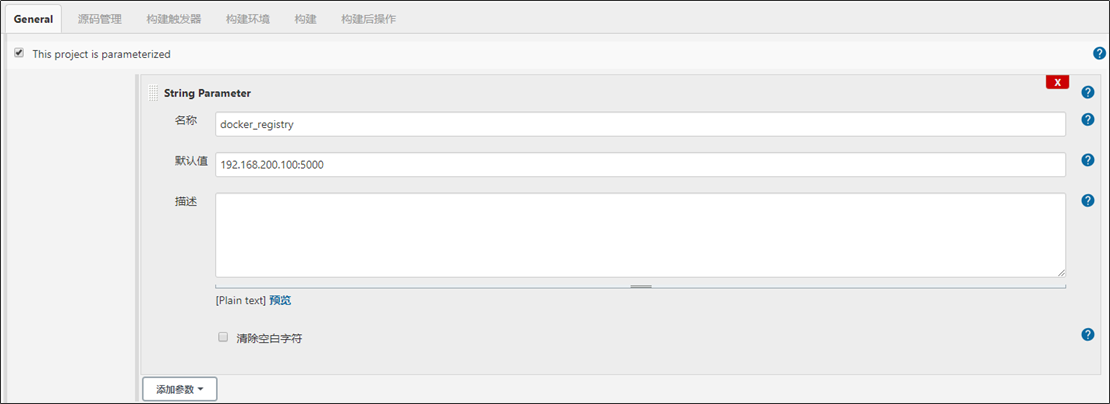Click the docker_registry name input field
Screen dimensions: 1110x404
(641, 124)
